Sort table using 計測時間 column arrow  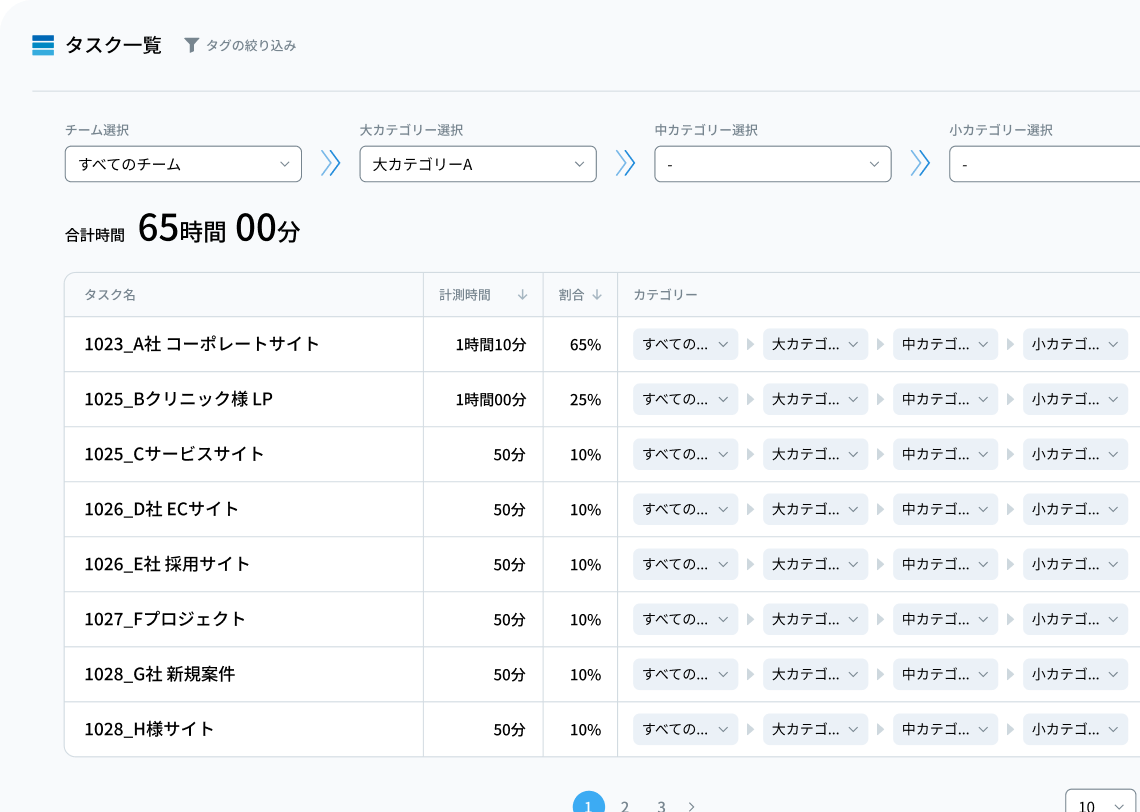click(523, 295)
